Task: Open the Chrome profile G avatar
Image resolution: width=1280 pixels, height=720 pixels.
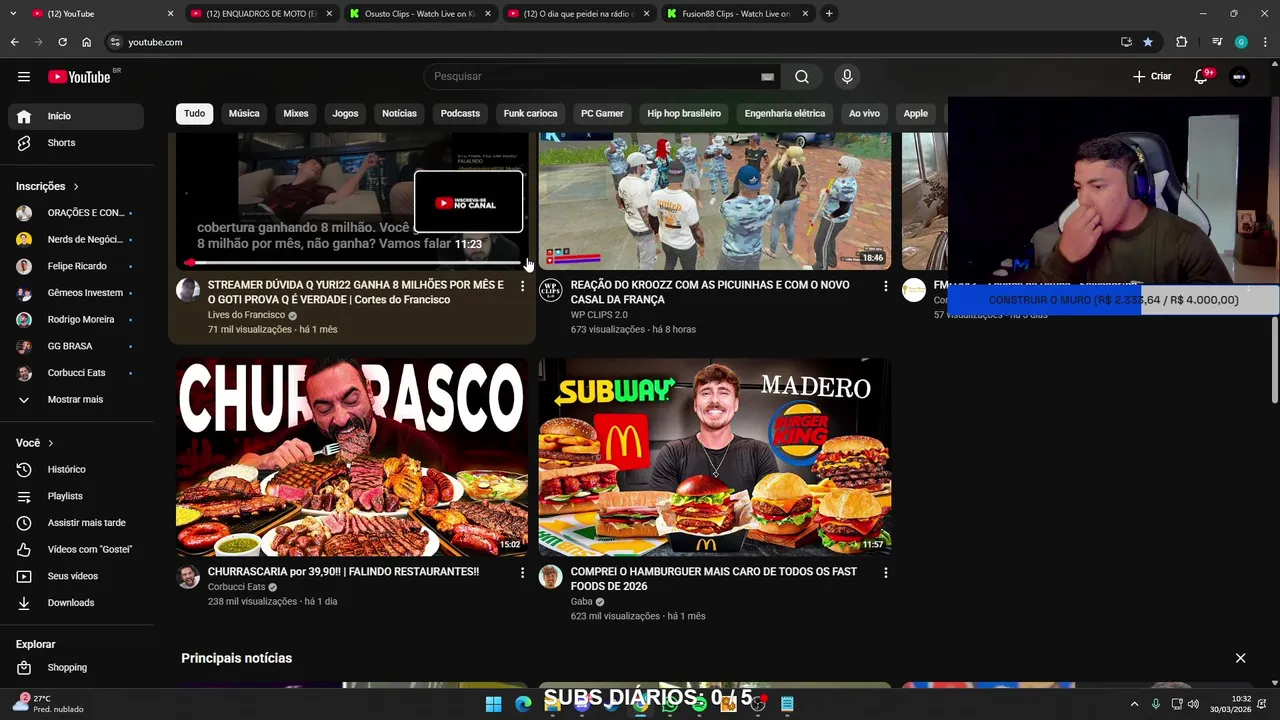Action: point(1241,42)
